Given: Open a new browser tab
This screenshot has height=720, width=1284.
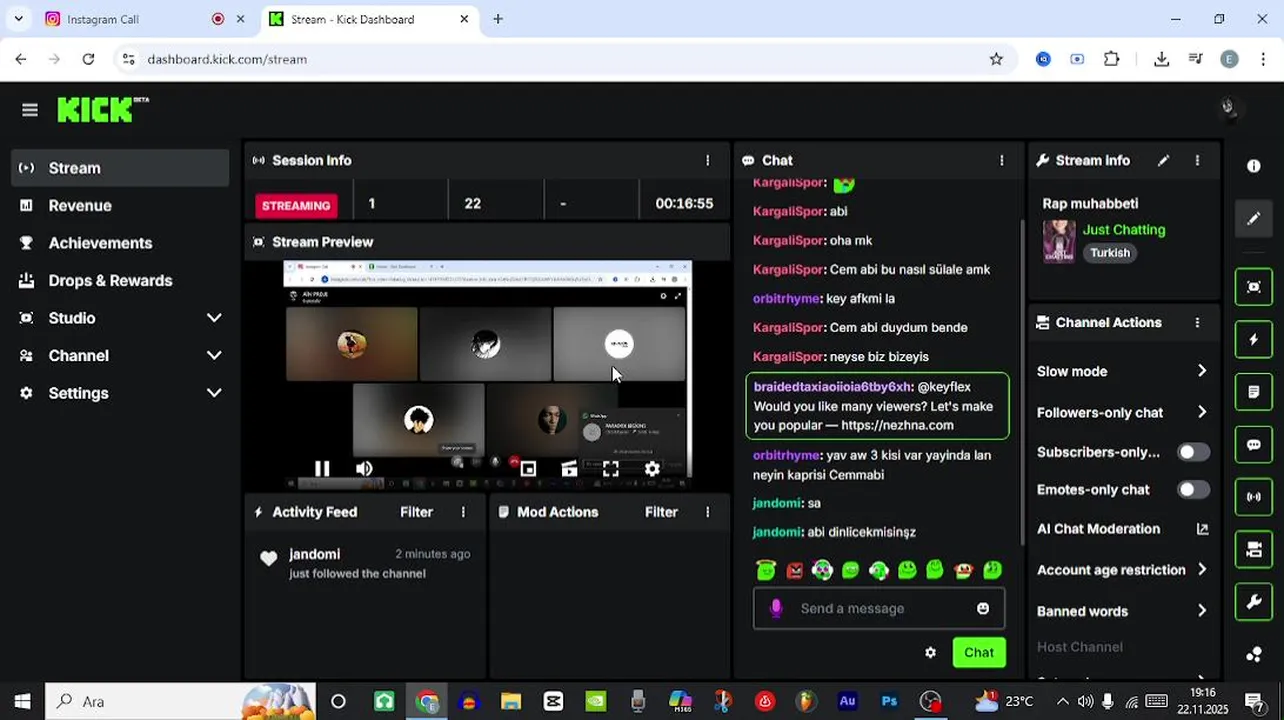Looking at the screenshot, I should [498, 19].
